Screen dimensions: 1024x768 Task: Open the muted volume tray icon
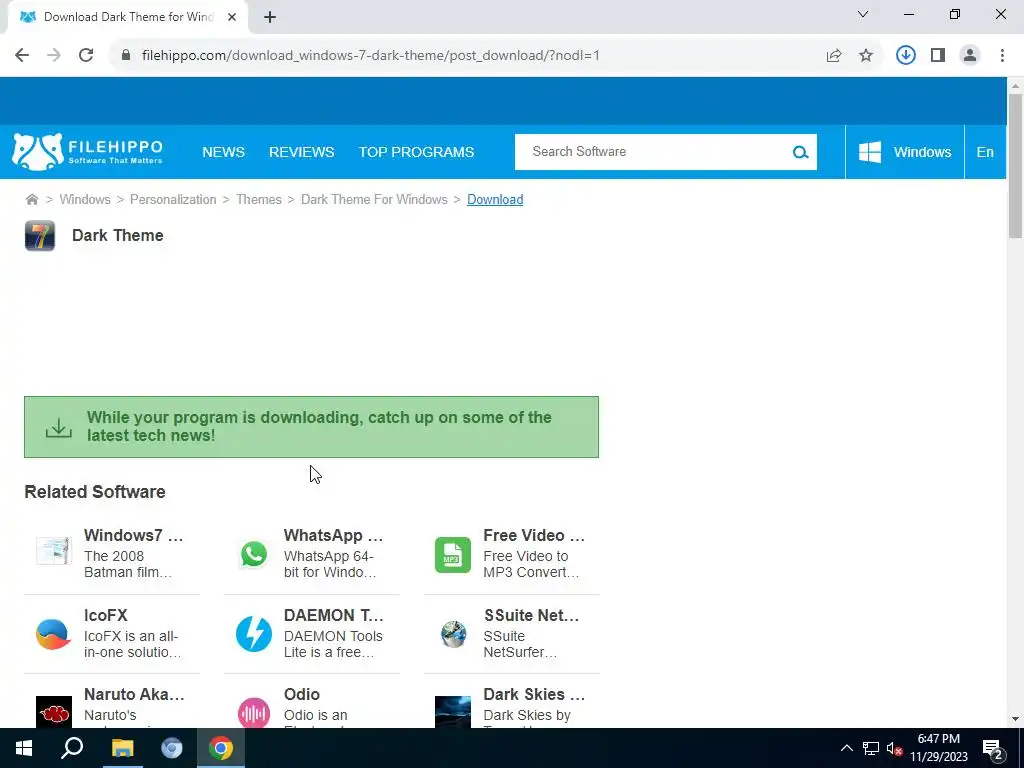(x=895, y=748)
